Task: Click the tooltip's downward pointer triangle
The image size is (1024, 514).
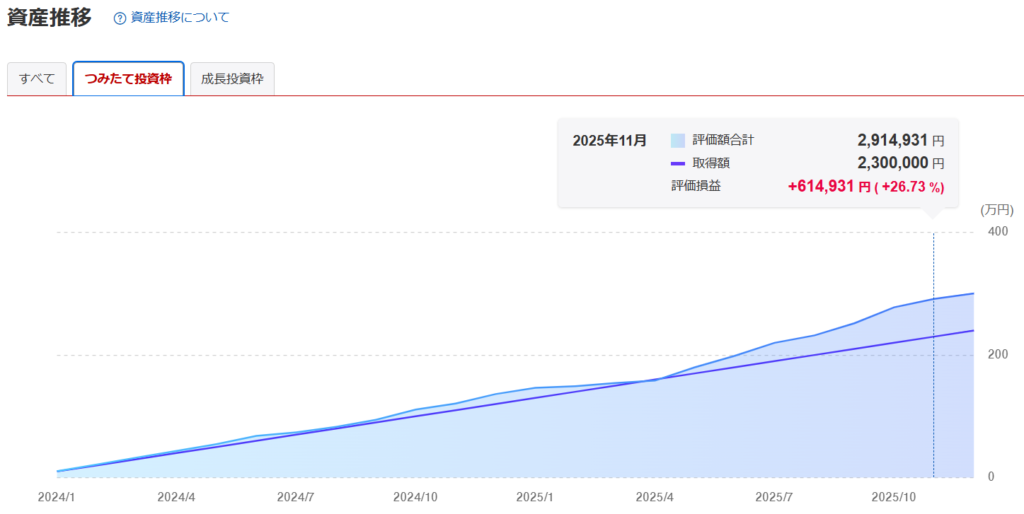Action: click(x=933, y=212)
